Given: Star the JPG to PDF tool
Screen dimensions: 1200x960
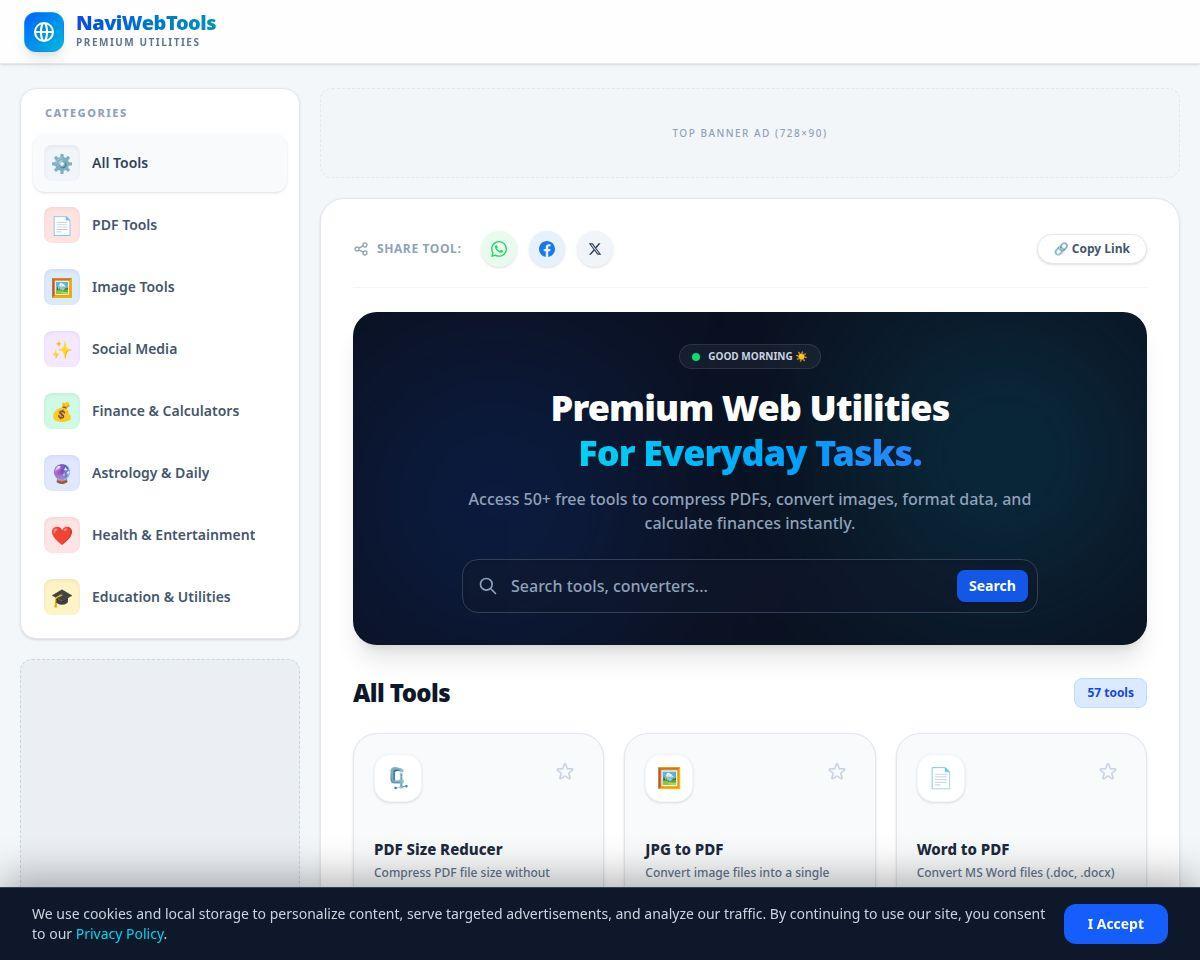Looking at the screenshot, I should point(837,772).
